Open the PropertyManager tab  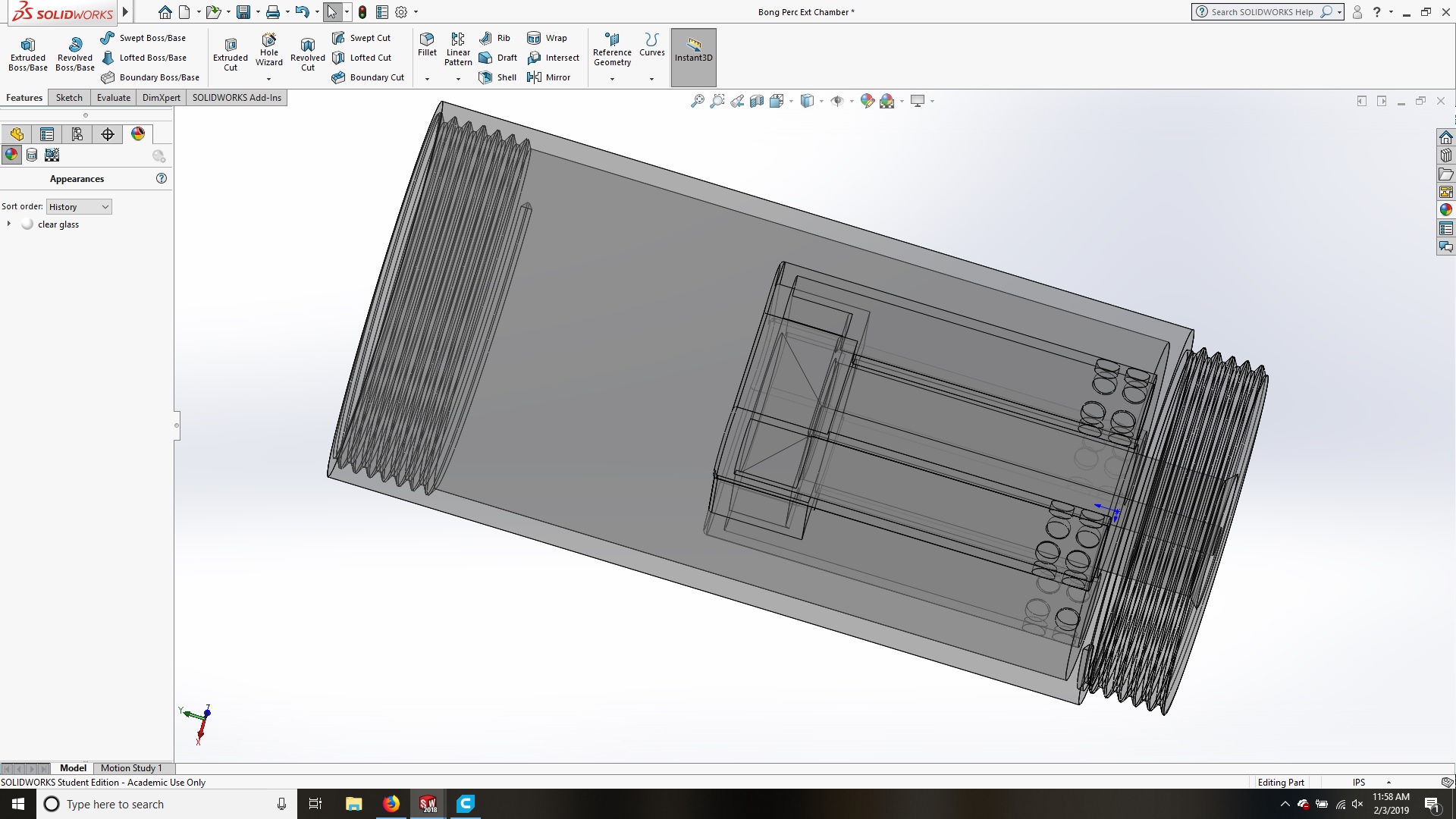(47, 134)
